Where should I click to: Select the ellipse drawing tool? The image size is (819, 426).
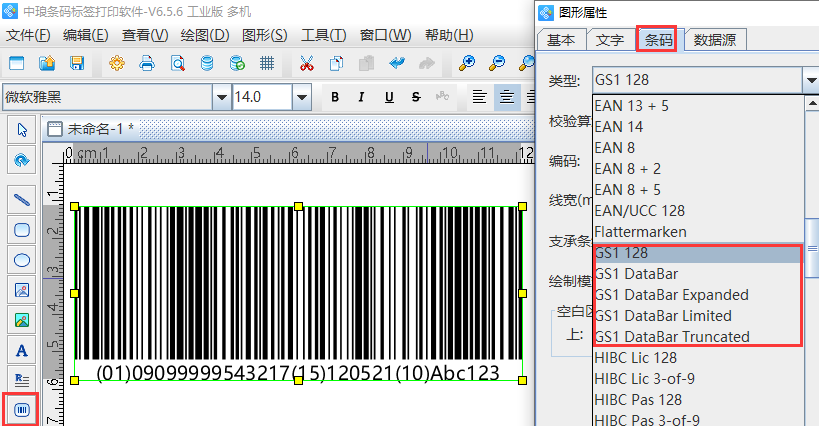21,260
